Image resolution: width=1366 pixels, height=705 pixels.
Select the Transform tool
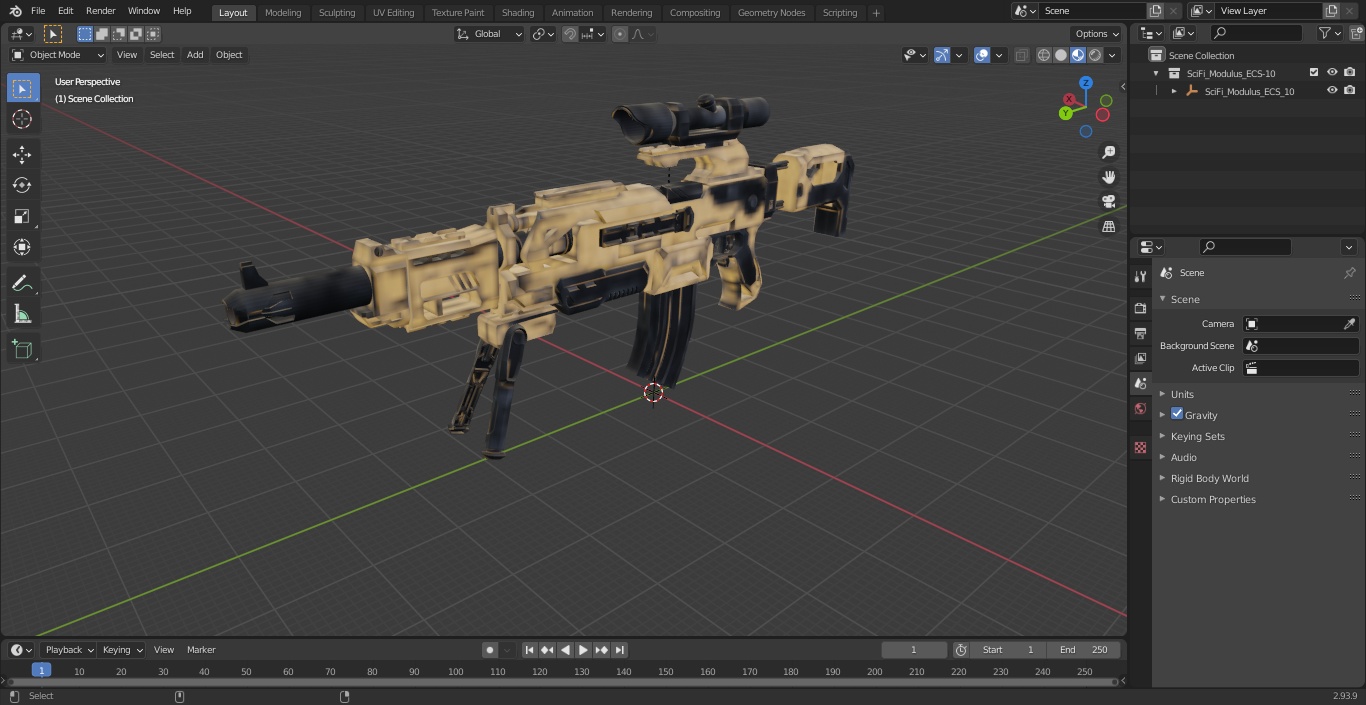(x=22, y=247)
